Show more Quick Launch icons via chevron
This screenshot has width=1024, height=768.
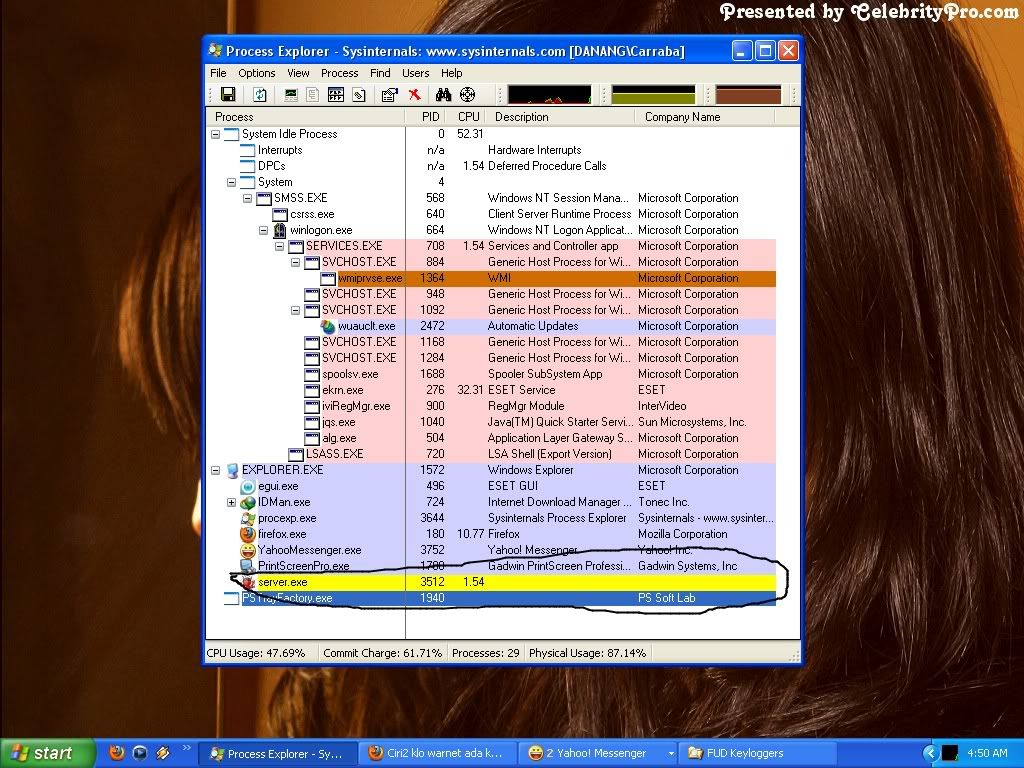pos(187,748)
